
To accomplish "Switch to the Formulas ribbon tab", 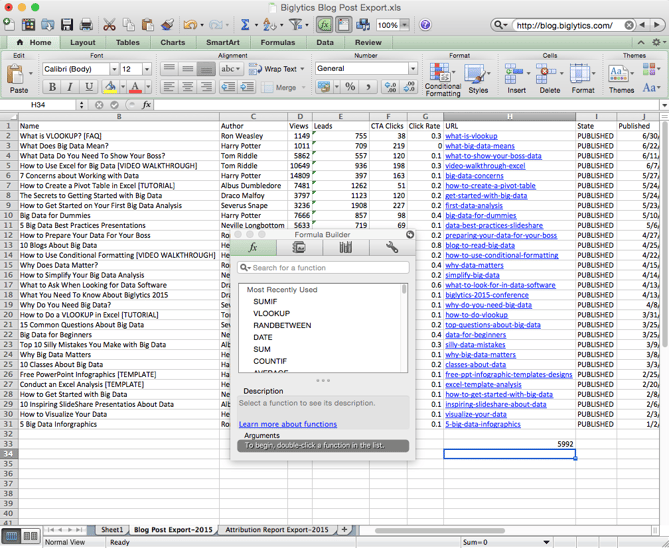I will click(278, 43).
